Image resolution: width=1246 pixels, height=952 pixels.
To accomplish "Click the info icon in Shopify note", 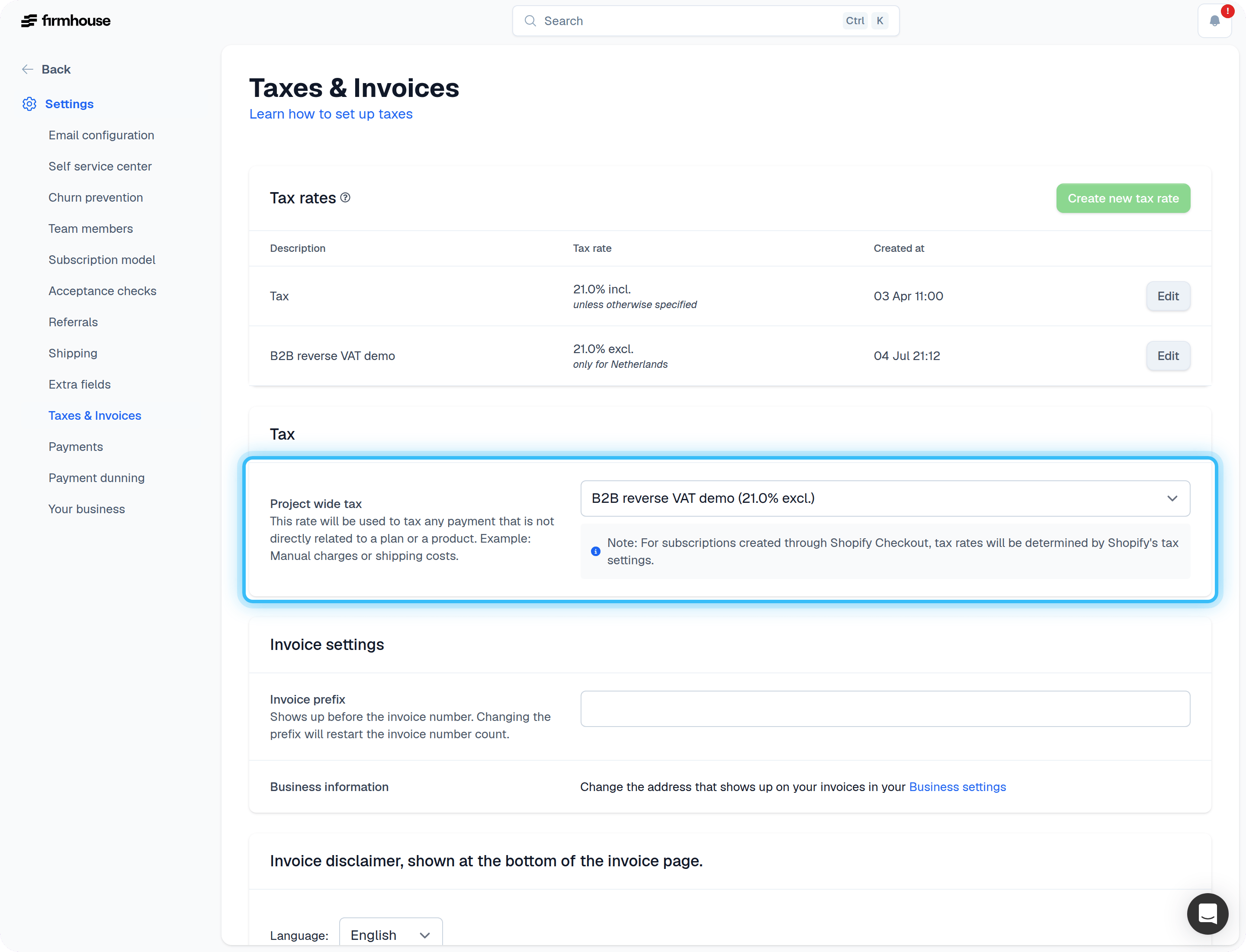I will tap(595, 551).
